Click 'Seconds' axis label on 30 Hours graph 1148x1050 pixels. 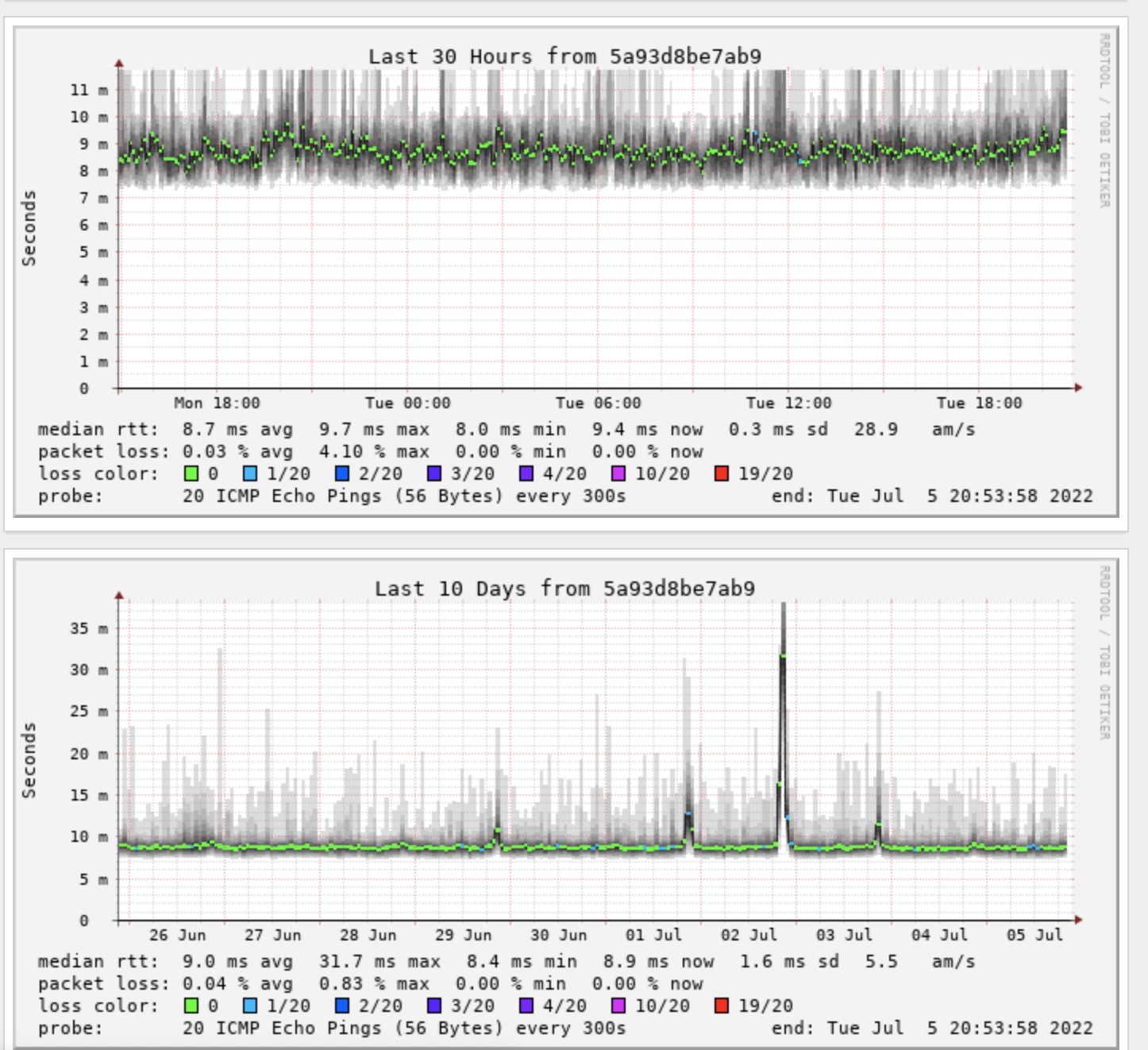(29, 228)
